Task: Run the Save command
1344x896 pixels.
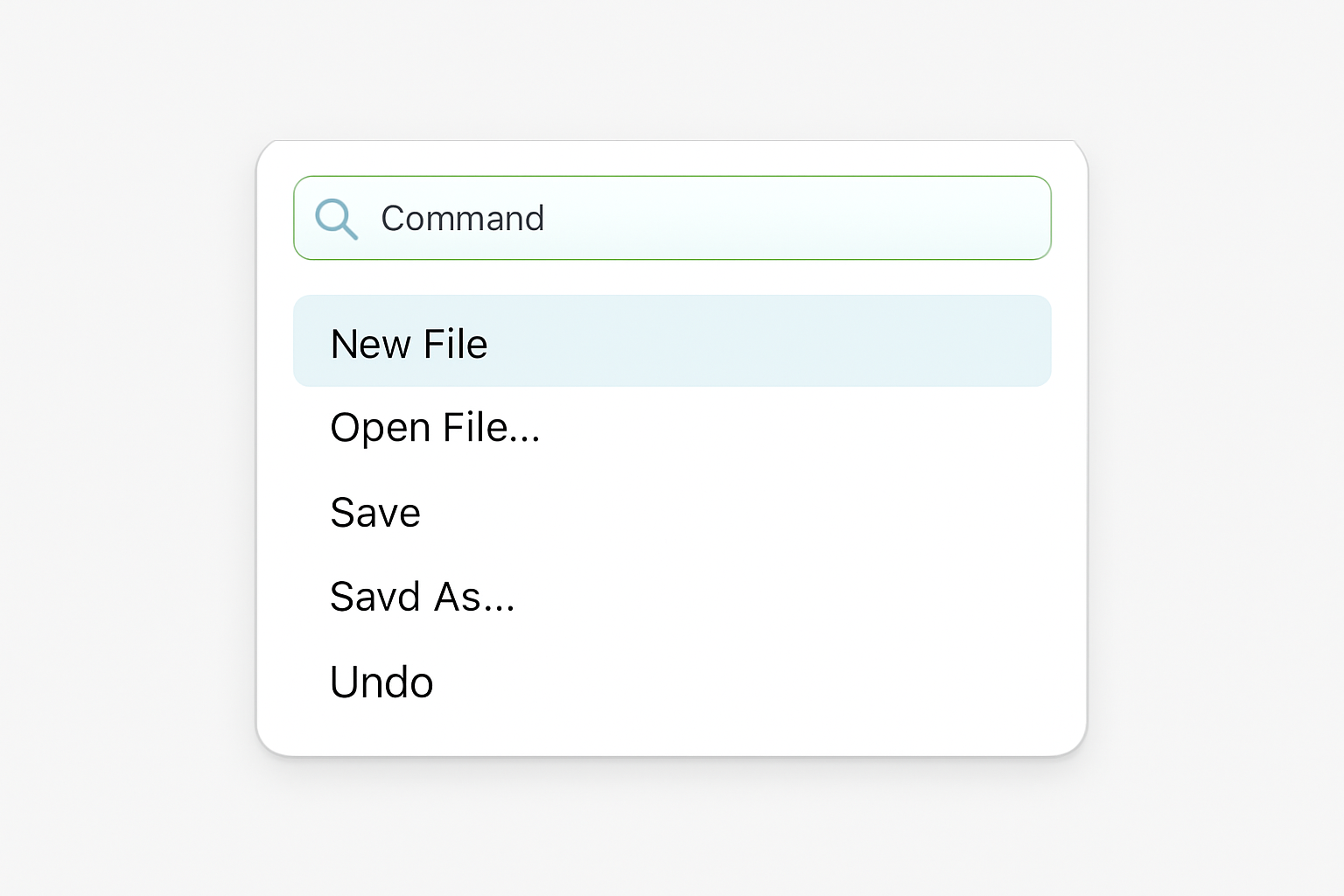Action: 672,513
